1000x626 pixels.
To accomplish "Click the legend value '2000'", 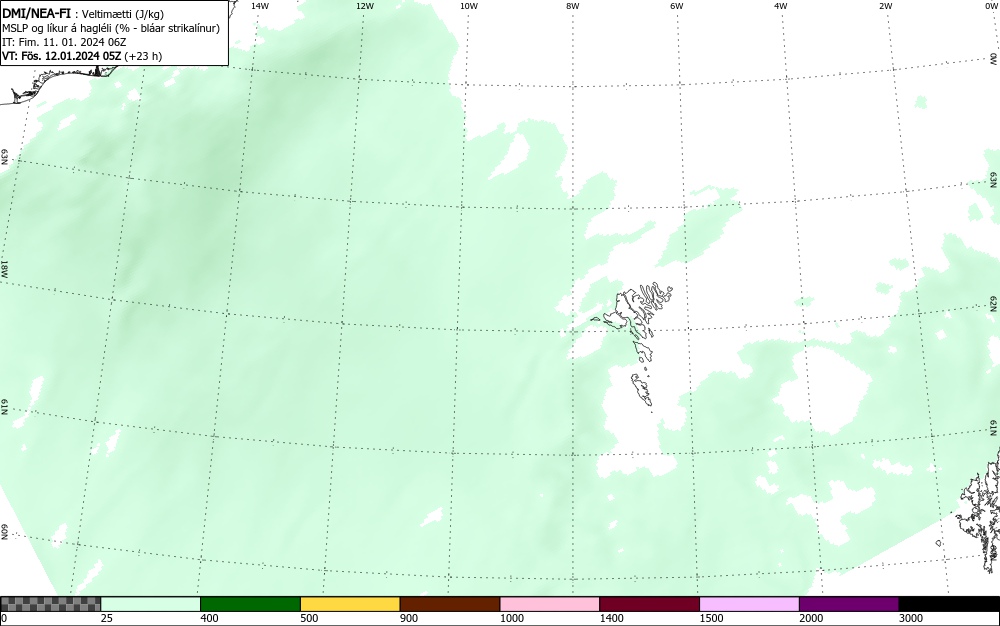I will 811,618.
